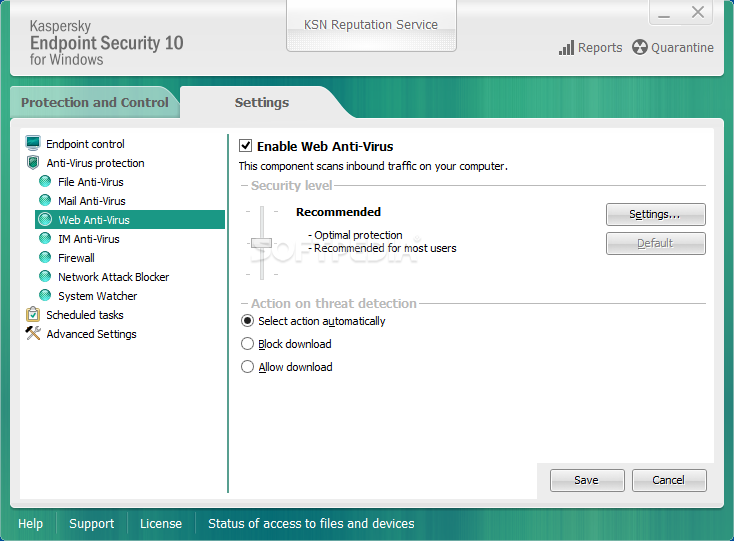Screen dimensions: 734x541
Task: Click the Firewall green globe icon
Action: click(45, 257)
